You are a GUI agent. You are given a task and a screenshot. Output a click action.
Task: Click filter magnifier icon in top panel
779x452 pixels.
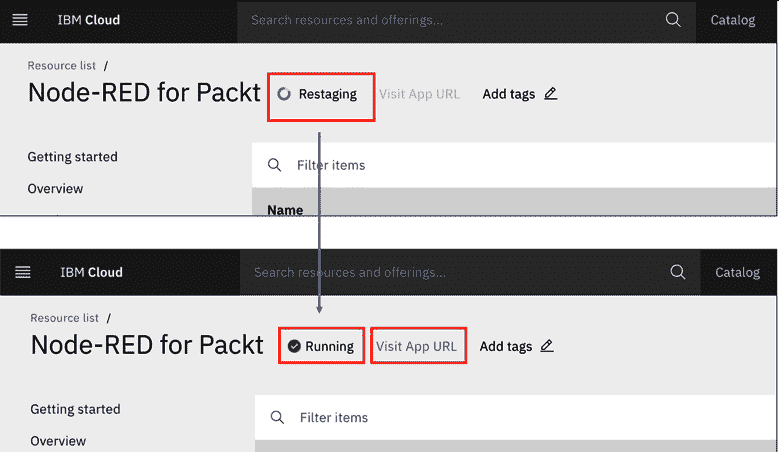click(x=274, y=165)
